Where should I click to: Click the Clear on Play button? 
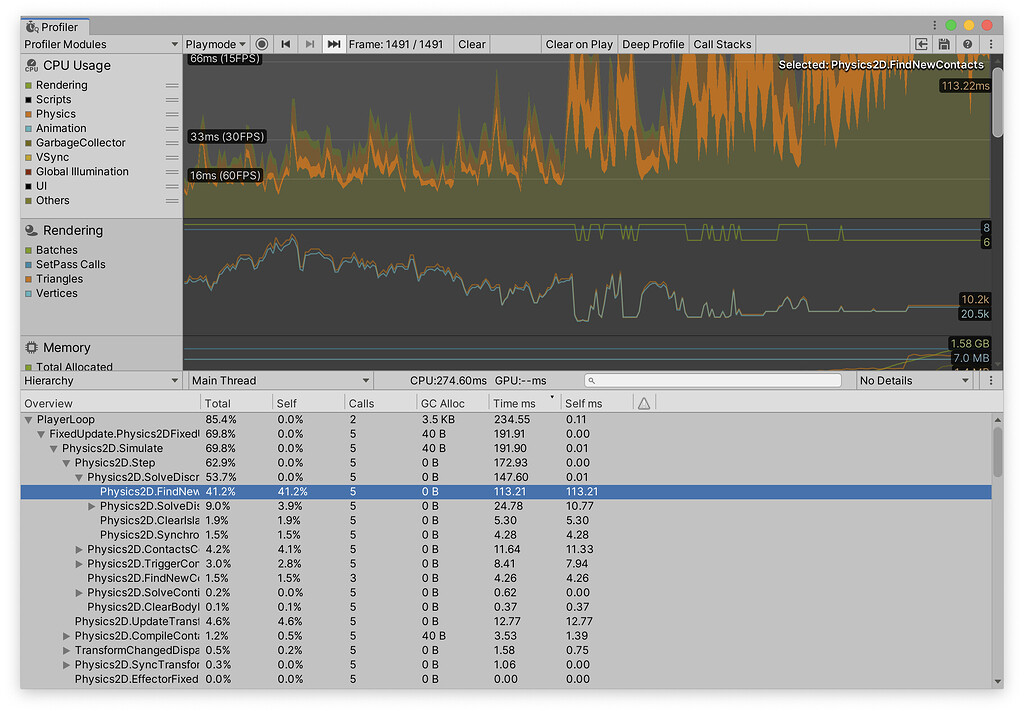click(x=579, y=44)
